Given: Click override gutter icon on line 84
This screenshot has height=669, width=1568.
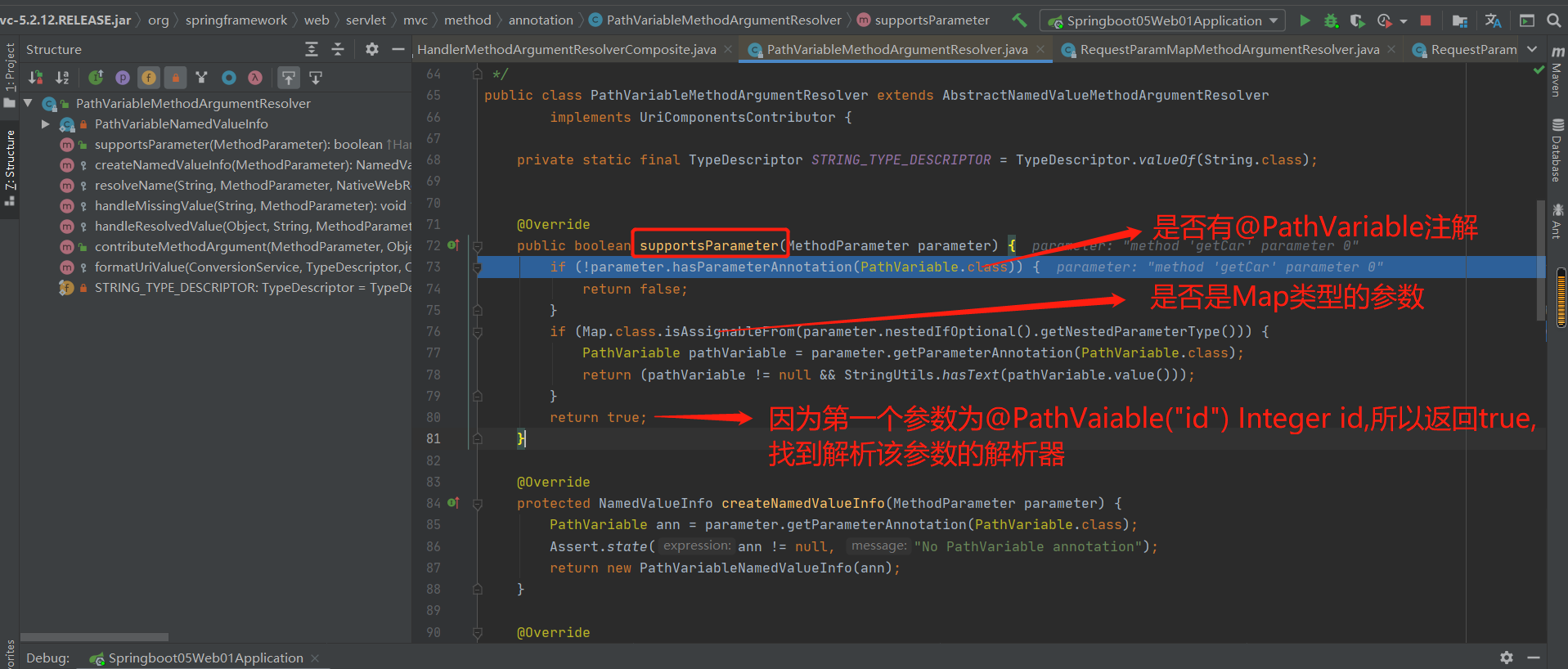Looking at the screenshot, I should tap(453, 502).
